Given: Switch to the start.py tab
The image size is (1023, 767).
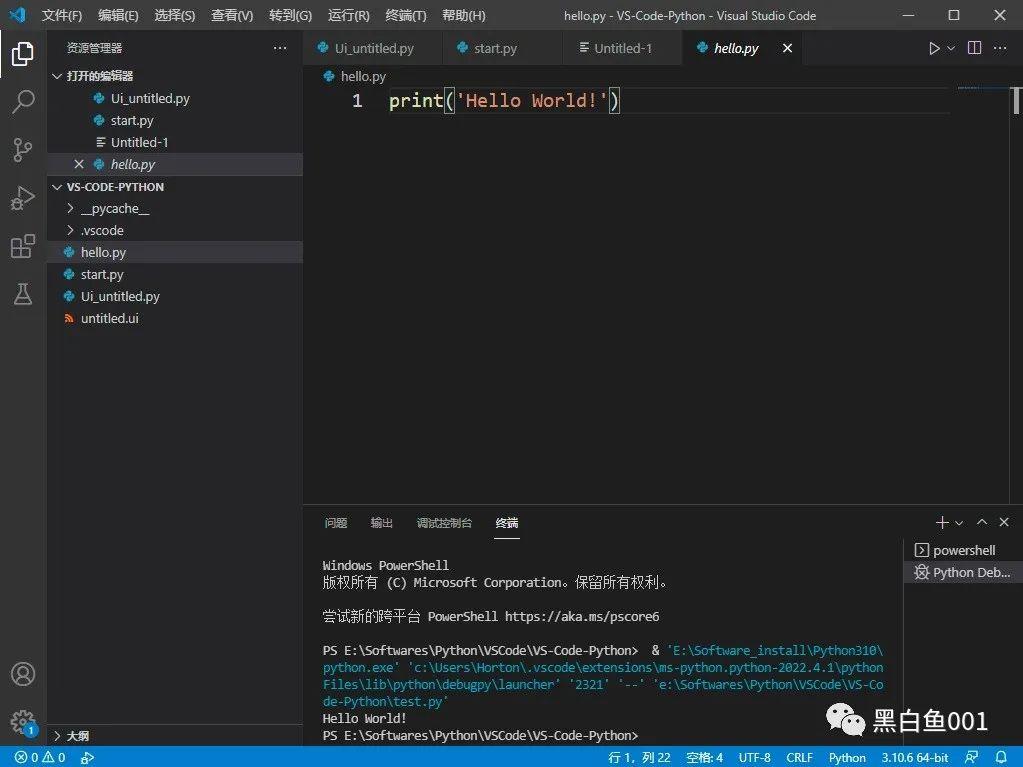Looking at the screenshot, I should tap(490, 47).
